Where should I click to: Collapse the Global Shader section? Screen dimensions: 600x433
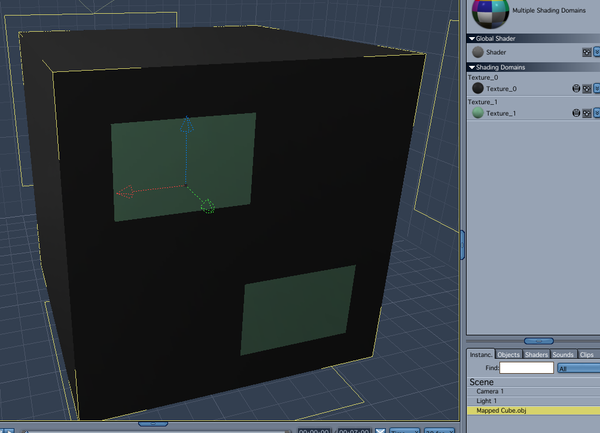coord(472,39)
